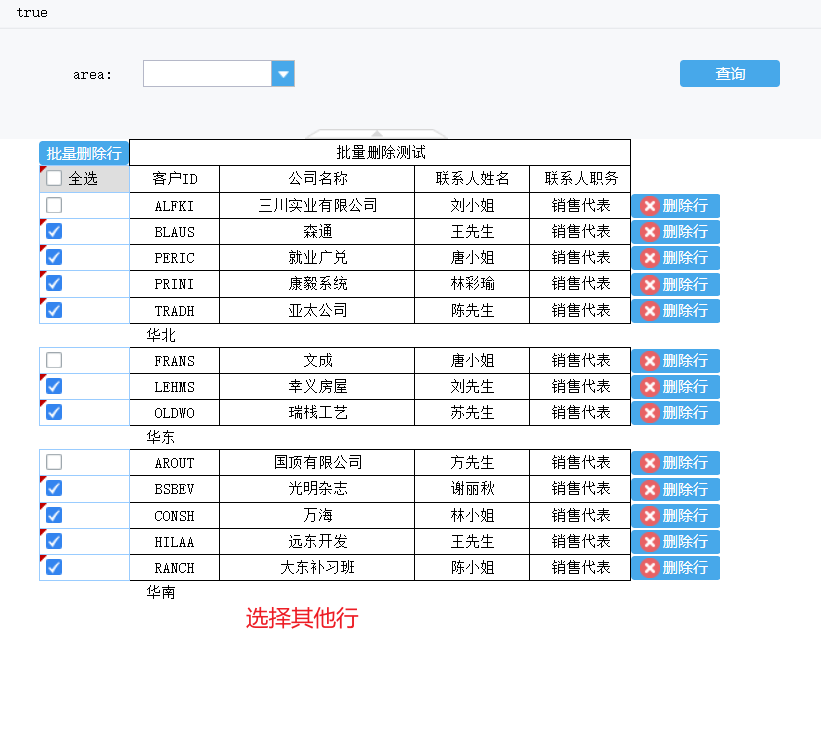821x730 pixels.
Task: Click the HILAA customer ID cell
Action: point(174,541)
